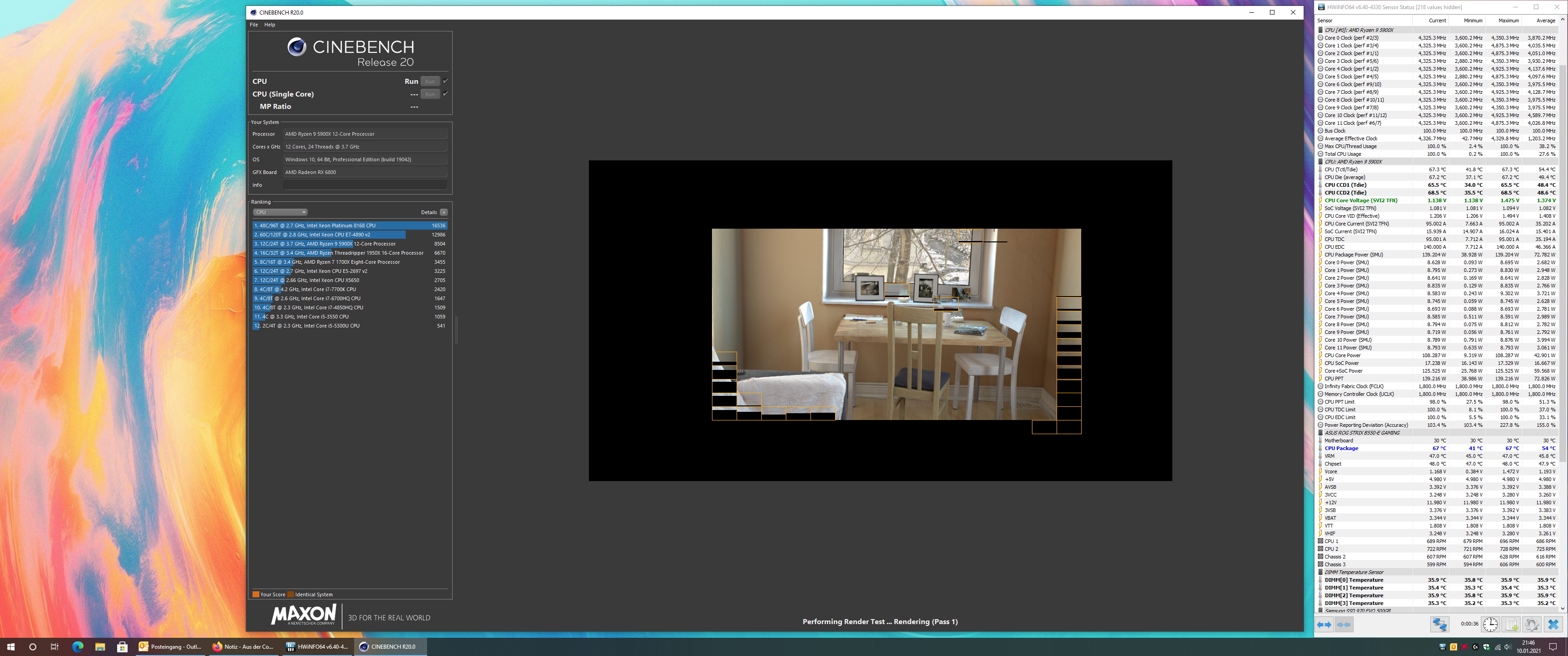Click Run button for CPU (Single Core)
Viewport: 1568px width, 656px height.
pos(430,94)
